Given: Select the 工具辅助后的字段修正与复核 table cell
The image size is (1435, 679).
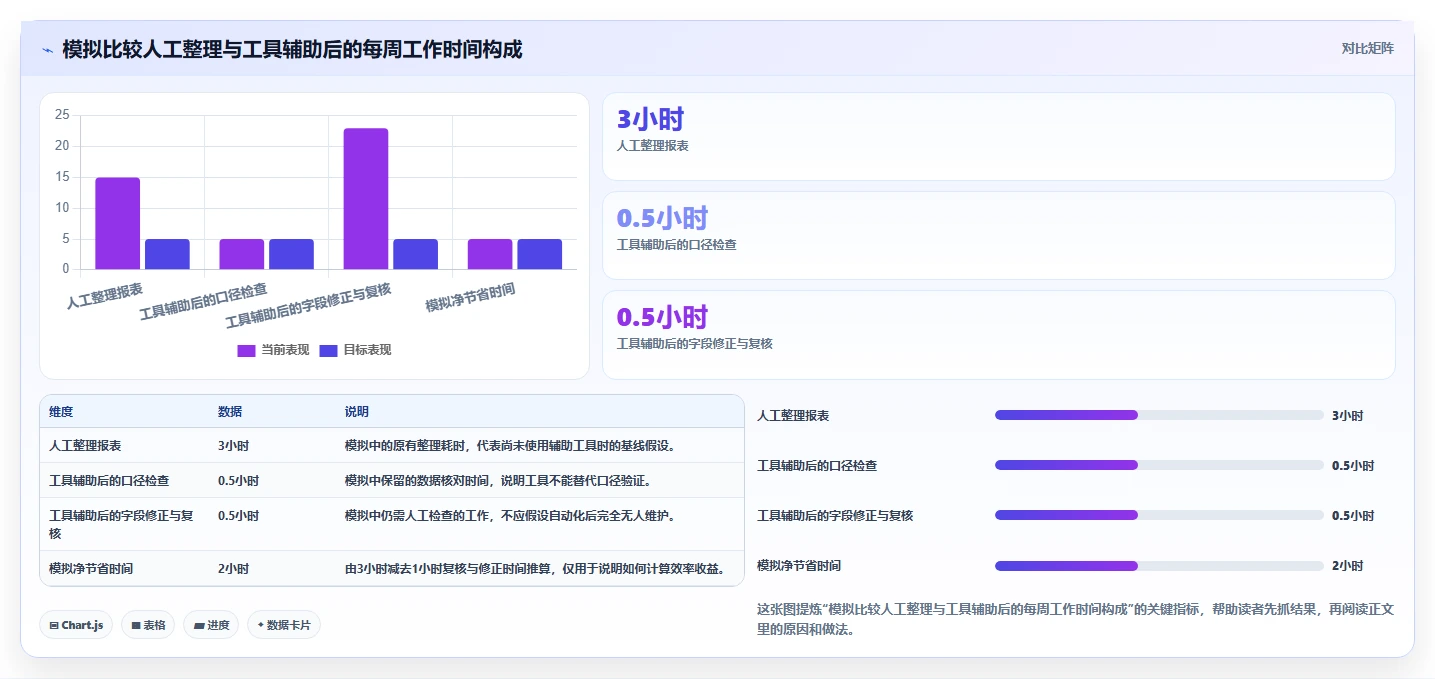Looking at the screenshot, I should point(121,525).
